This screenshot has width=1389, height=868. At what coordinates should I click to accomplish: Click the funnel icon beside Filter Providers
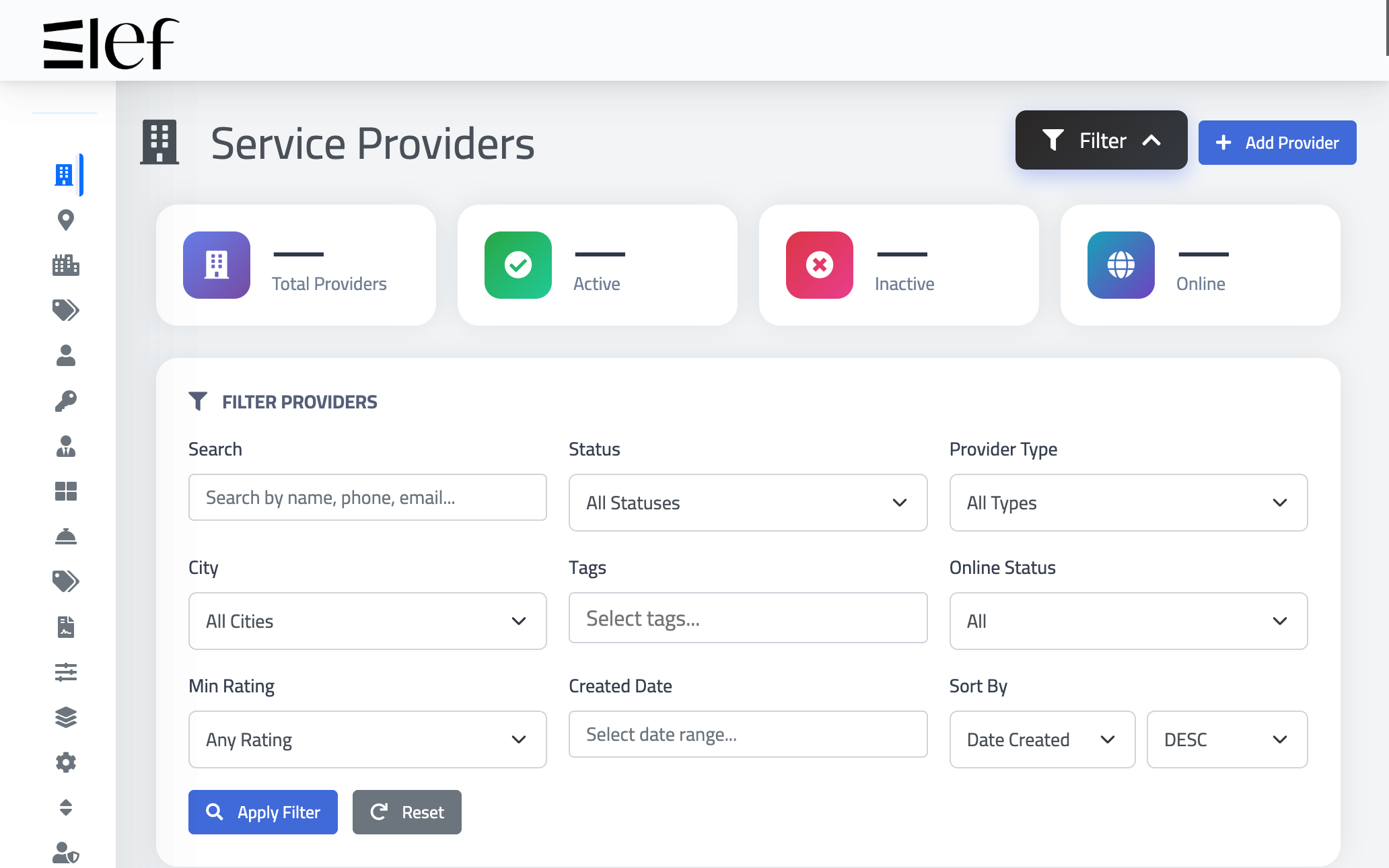pos(198,401)
